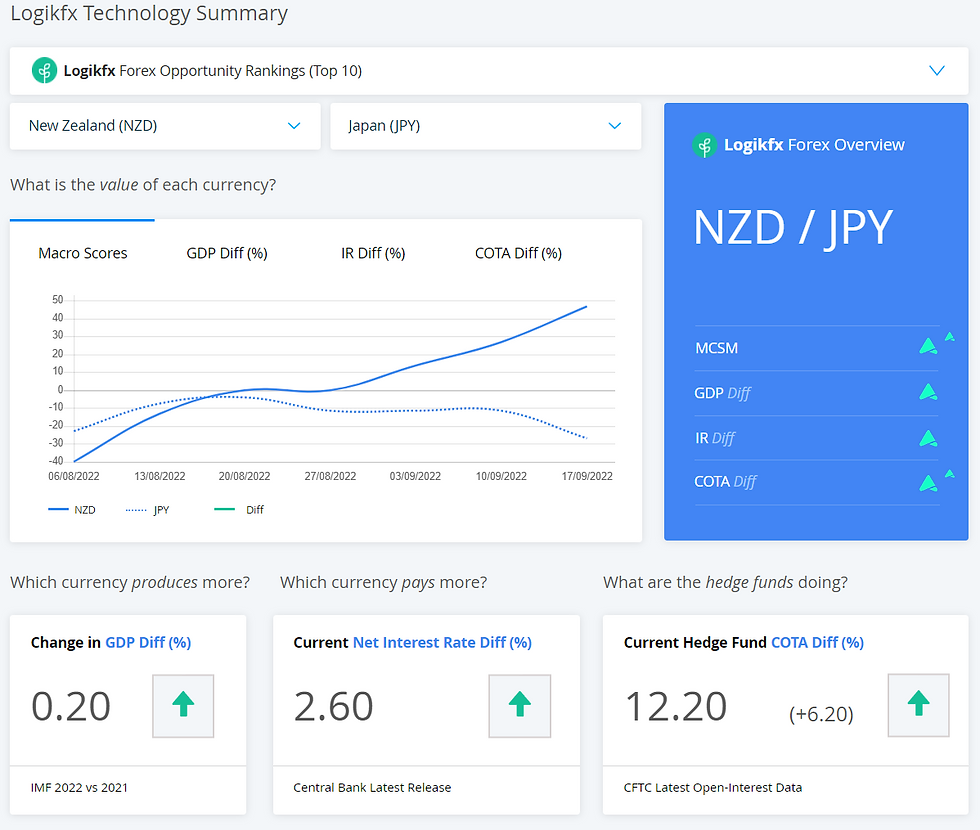Click the 'What is the value of each currency?' heading

[x=143, y=185]
